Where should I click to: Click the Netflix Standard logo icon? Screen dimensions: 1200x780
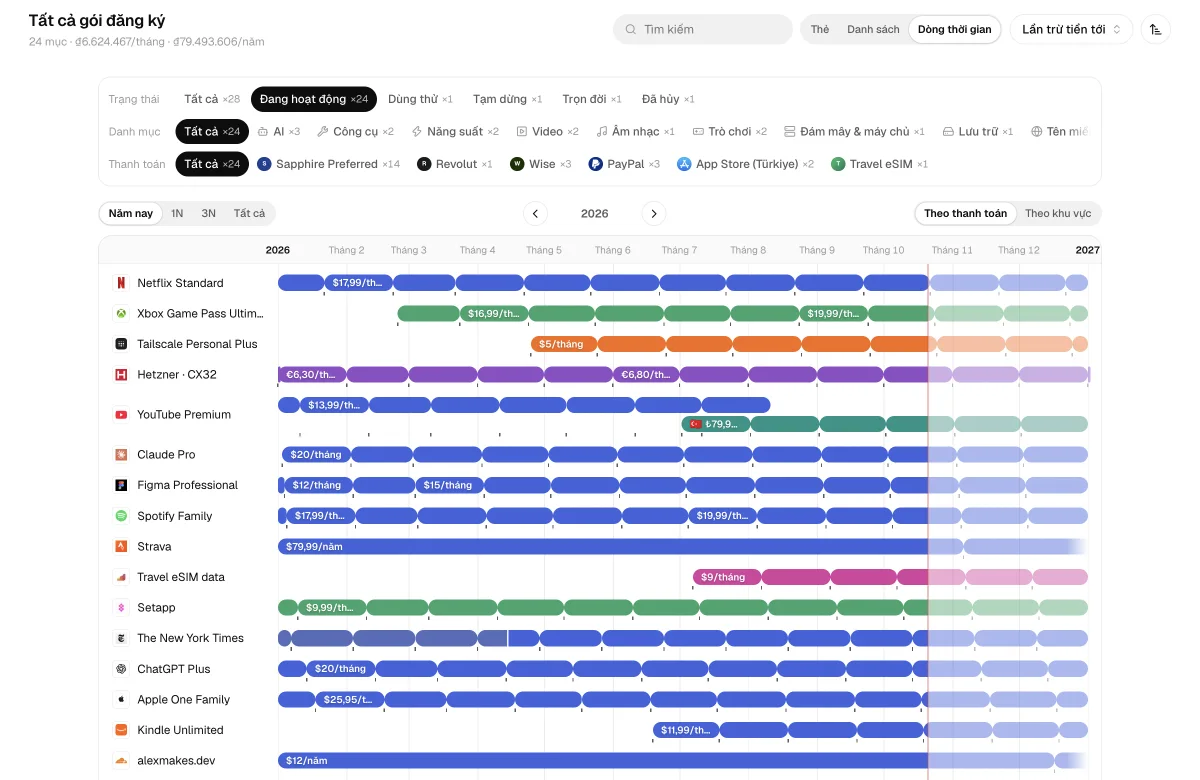(x=121, y=283)
